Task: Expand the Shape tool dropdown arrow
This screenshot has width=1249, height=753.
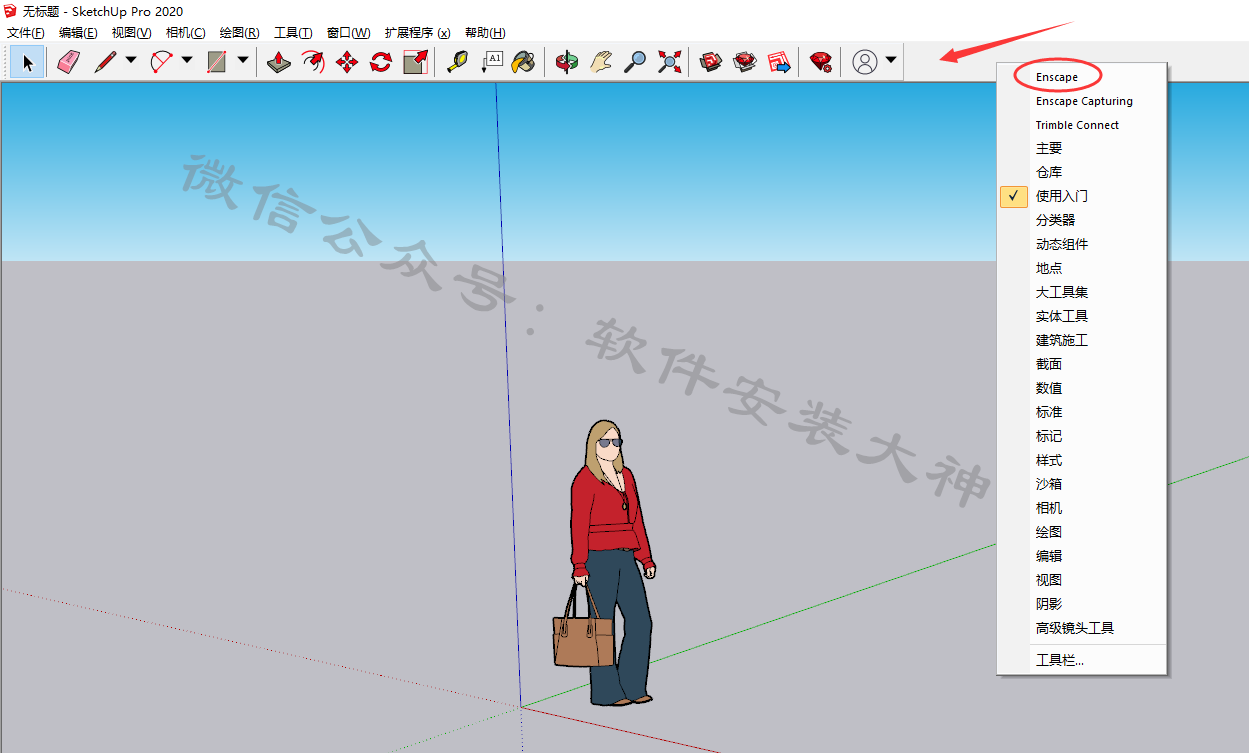Action: click(x=243, y=61)
